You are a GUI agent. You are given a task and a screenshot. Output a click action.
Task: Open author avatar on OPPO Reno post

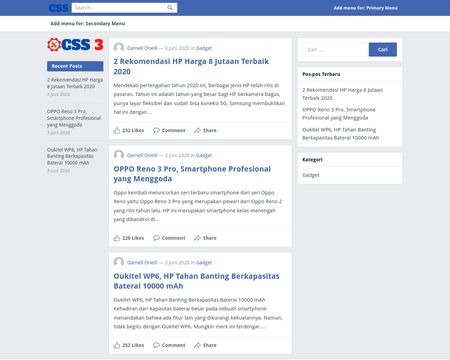pos(119,155)
